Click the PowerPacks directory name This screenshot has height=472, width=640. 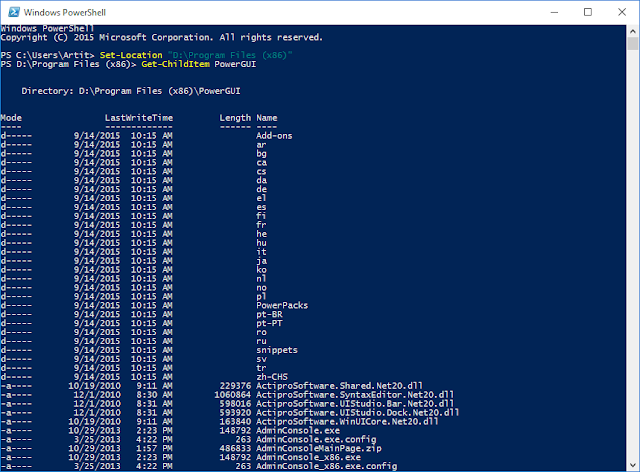[282, 305]
